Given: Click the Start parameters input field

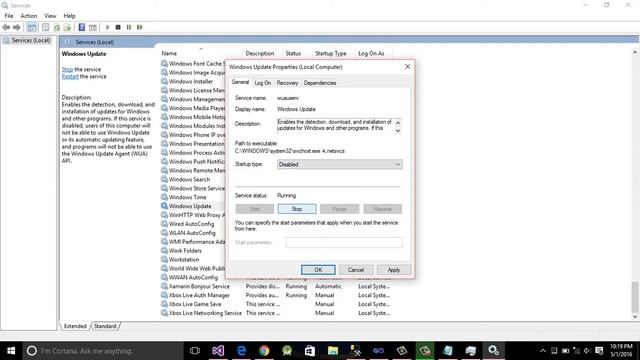Looking at the screenshot, I should point(344,242).
